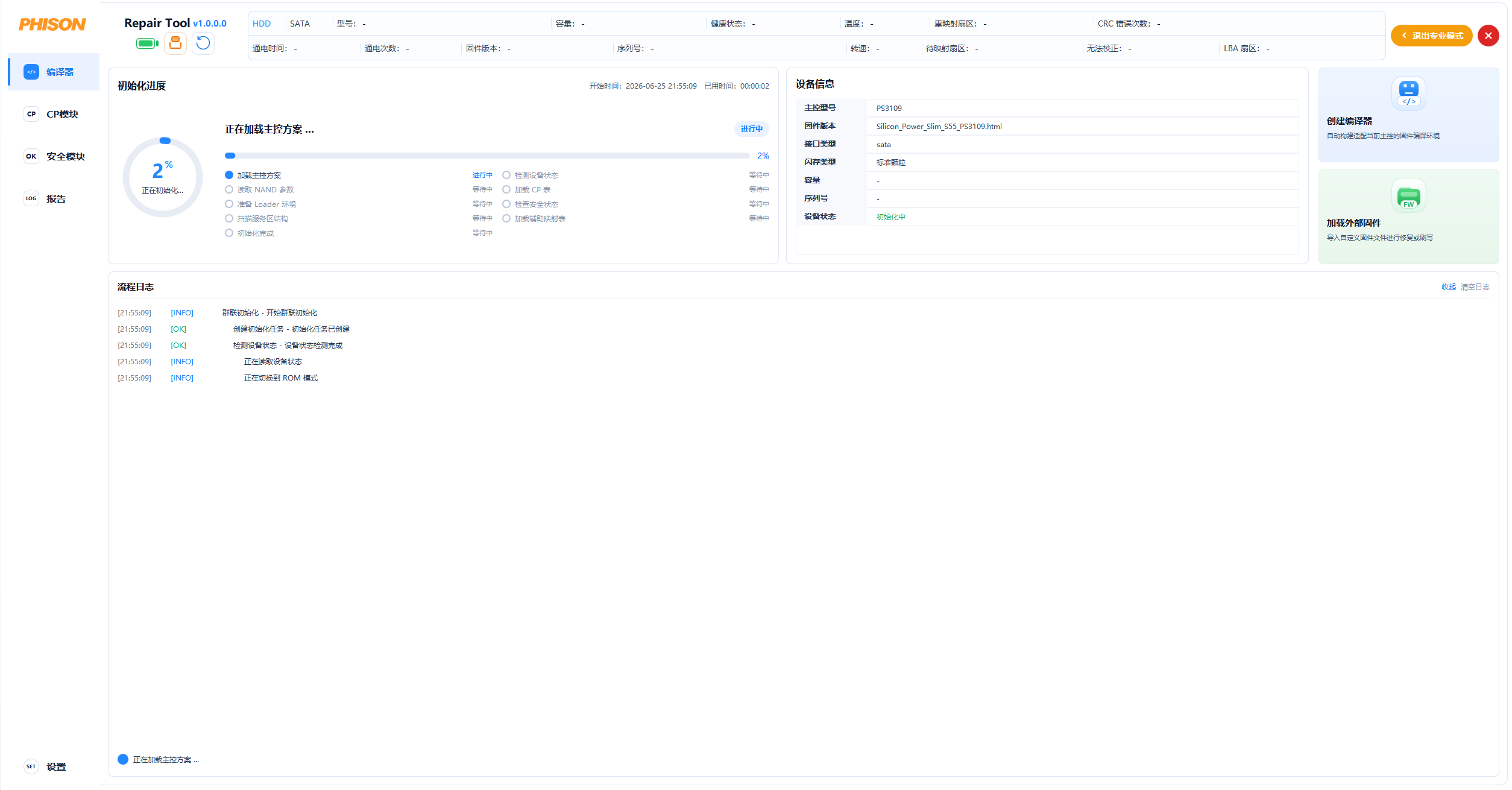Viewport: 1512px width, 790px height.
Task: Click the blue refresh icon
Action: [x=203, y=43]
